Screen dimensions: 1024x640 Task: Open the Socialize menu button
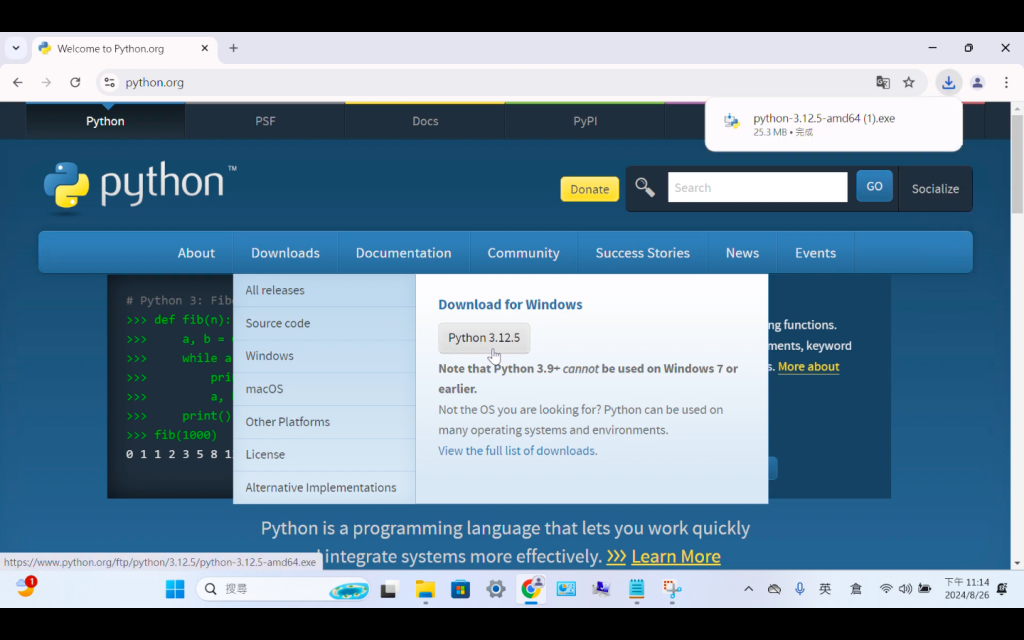coord(935,189)
